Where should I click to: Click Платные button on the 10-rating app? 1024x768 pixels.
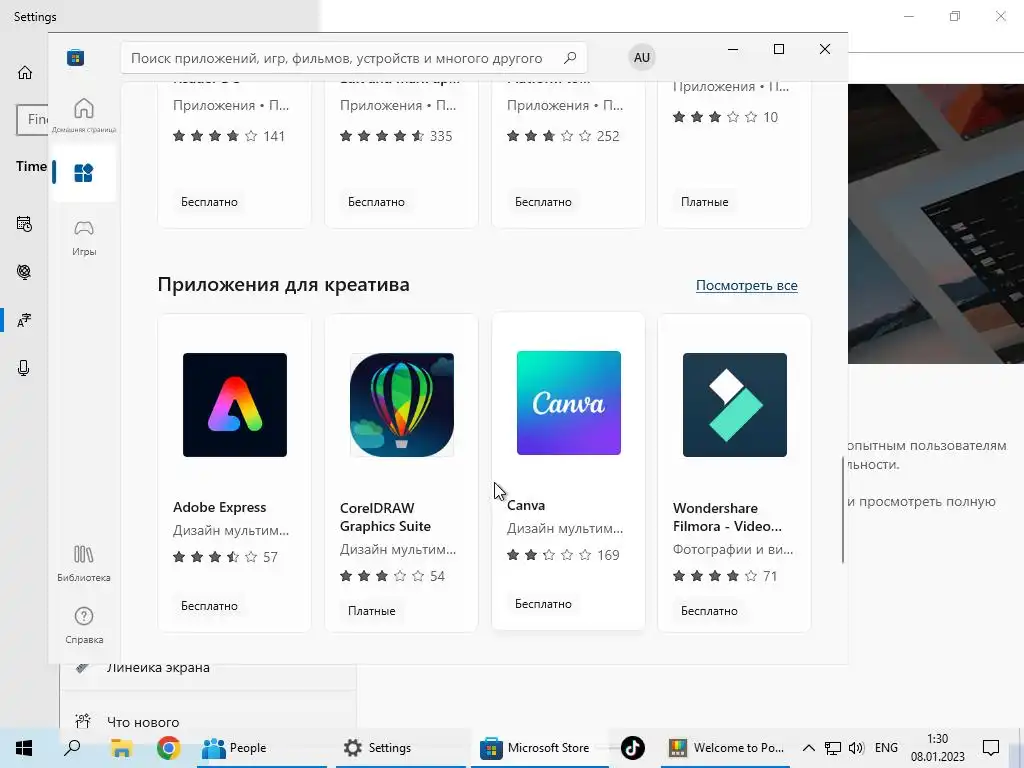(705, 202)
